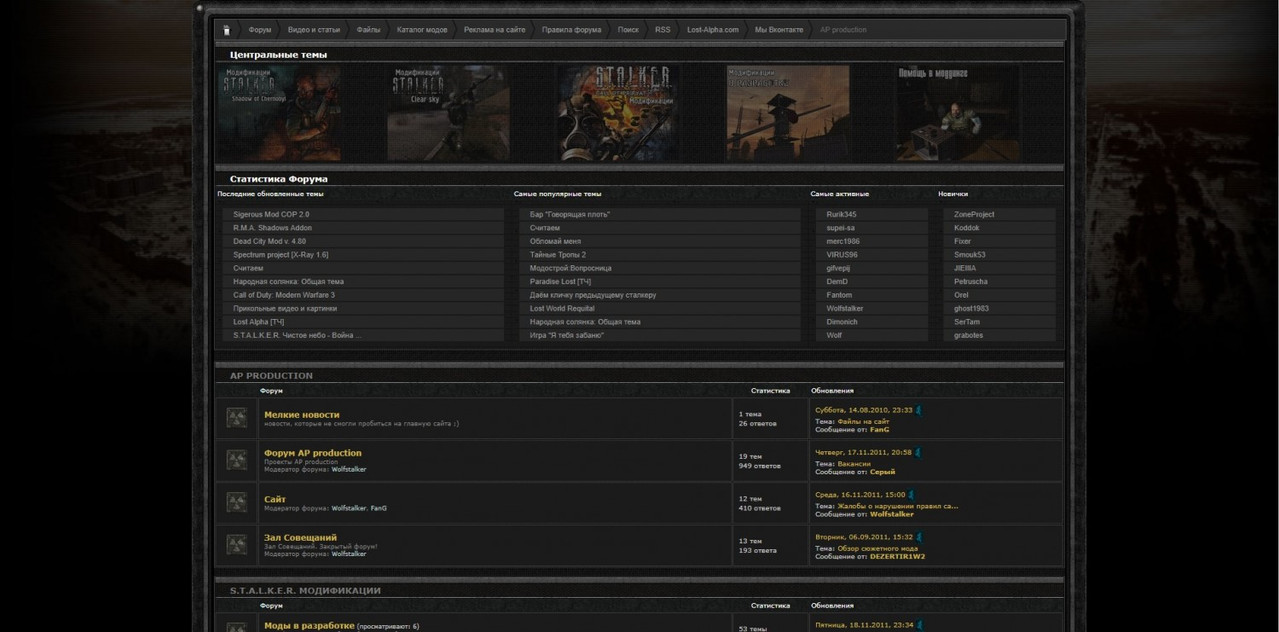
Task: View active user merc1986 profile
Action: [x=843, y=241]
